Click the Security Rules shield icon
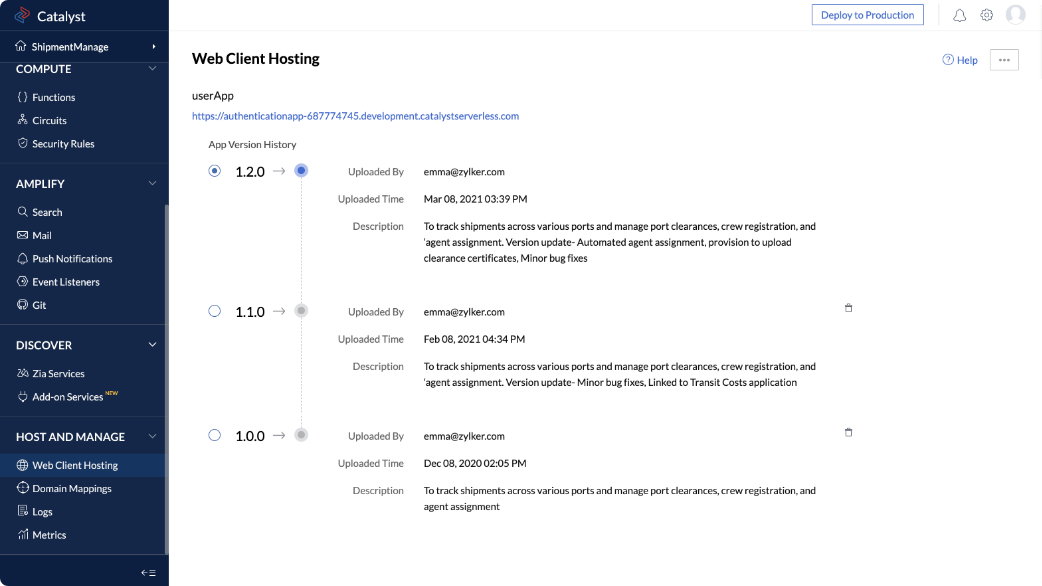Viewport: 1042px width, 586px height. (23, 143)
